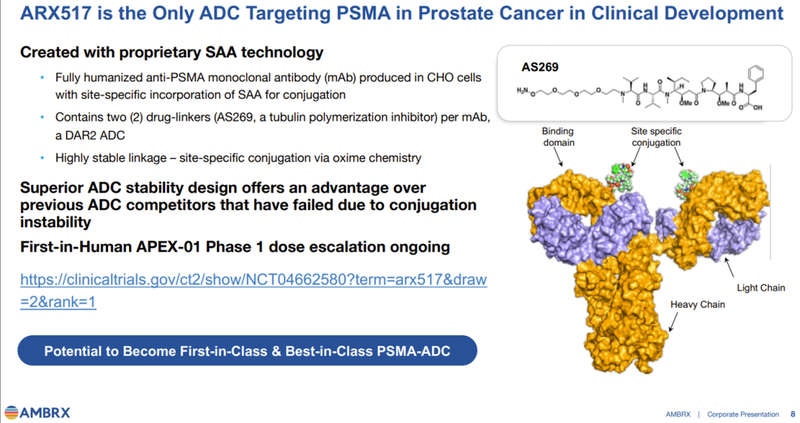Click the arrow pointing to Light Chain
Viewport: 800px width, 423px height.
point(730,268)
